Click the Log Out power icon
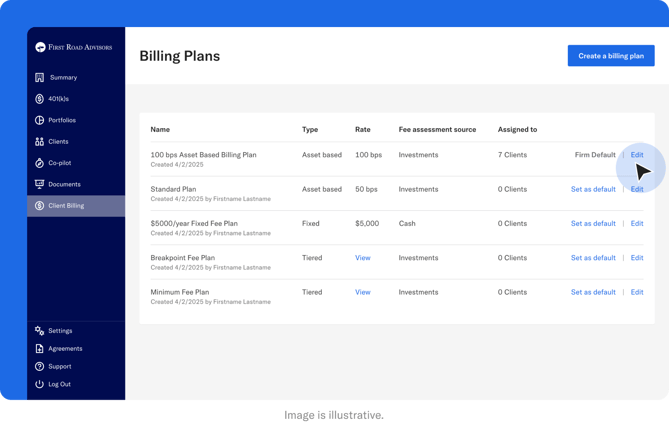Viewport: 669px width, 430px height. pyautogui.click(x=40, y=384)
